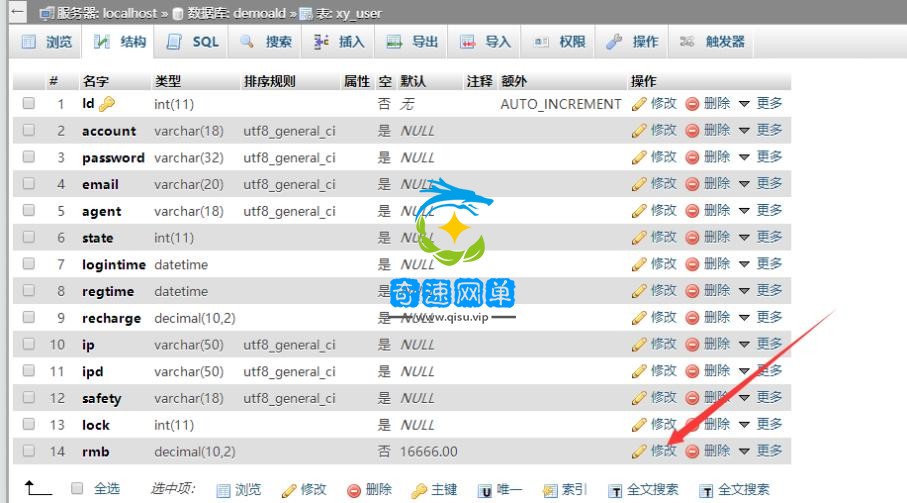Click the red delete icon in recharge row
Image resolution: width=907 pixels, height=503 pixels.
(x=692, y=317)
